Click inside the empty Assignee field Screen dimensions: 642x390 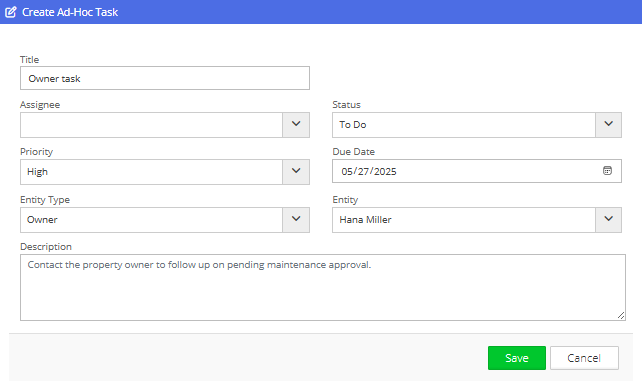click(151, 125)
